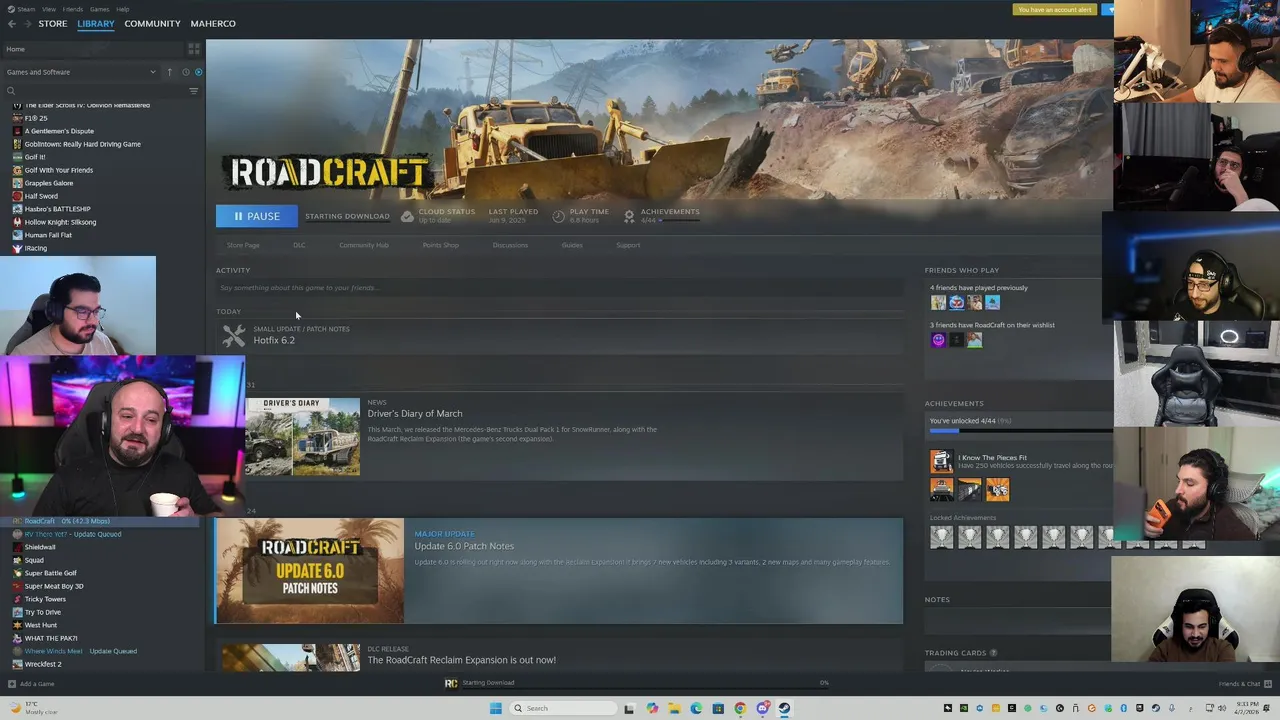Screen dimensions: 1280x720
Task: Select Goblintown: Really Hard Driving Game
Action: point(82,144)
